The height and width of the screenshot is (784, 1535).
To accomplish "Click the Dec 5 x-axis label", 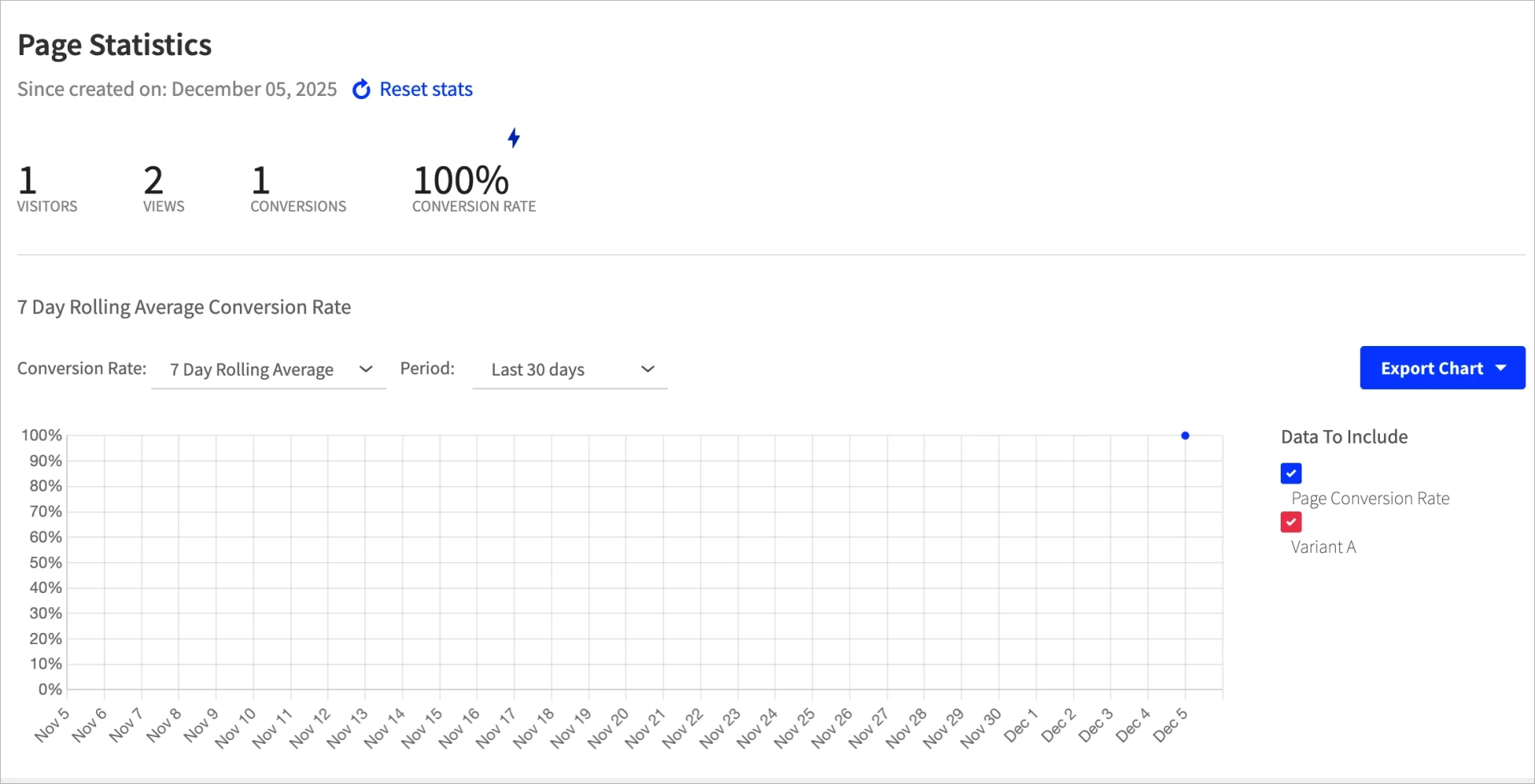I will pyautogui.click(x=1170, y=726).
